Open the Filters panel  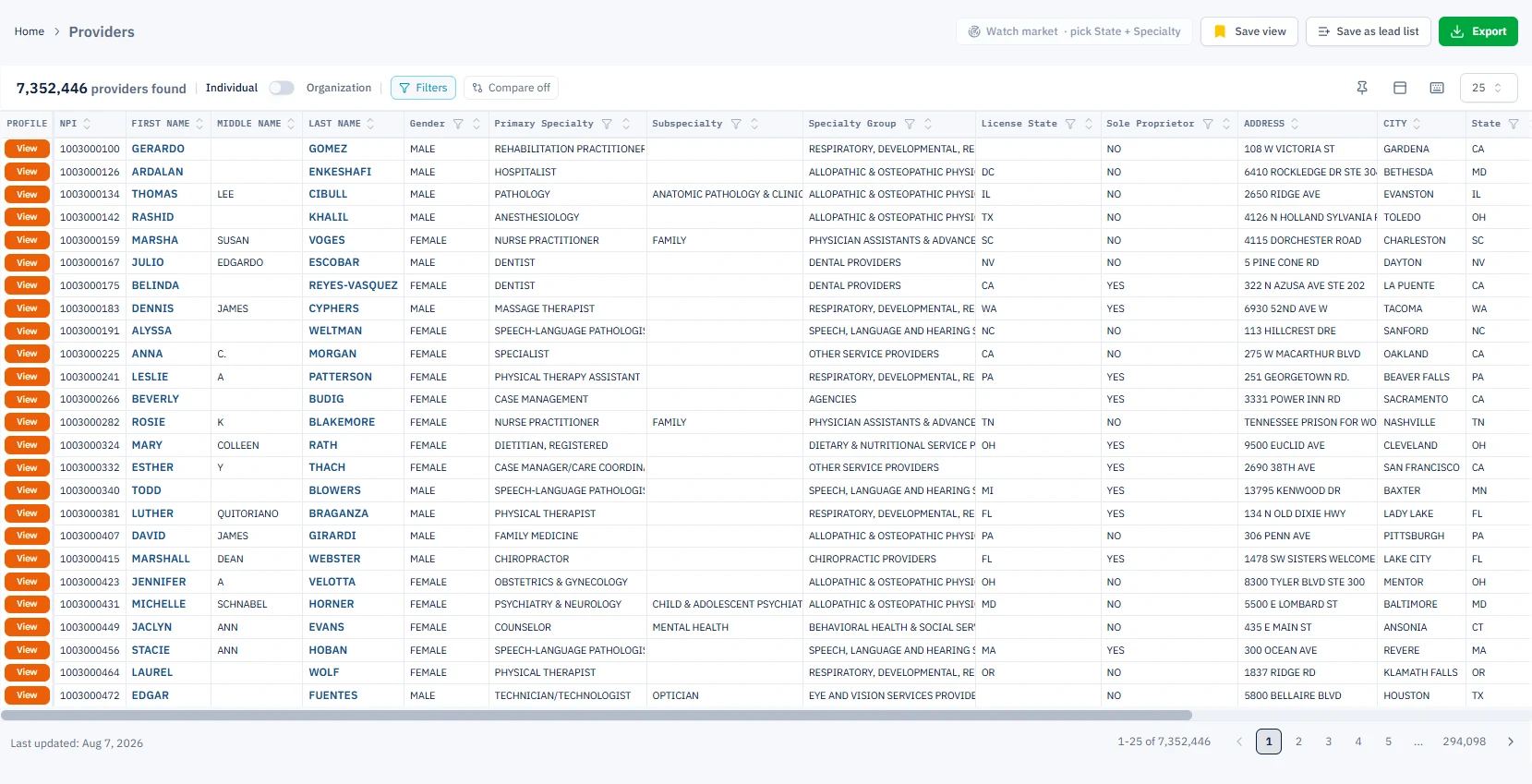[x=423, y=88]
